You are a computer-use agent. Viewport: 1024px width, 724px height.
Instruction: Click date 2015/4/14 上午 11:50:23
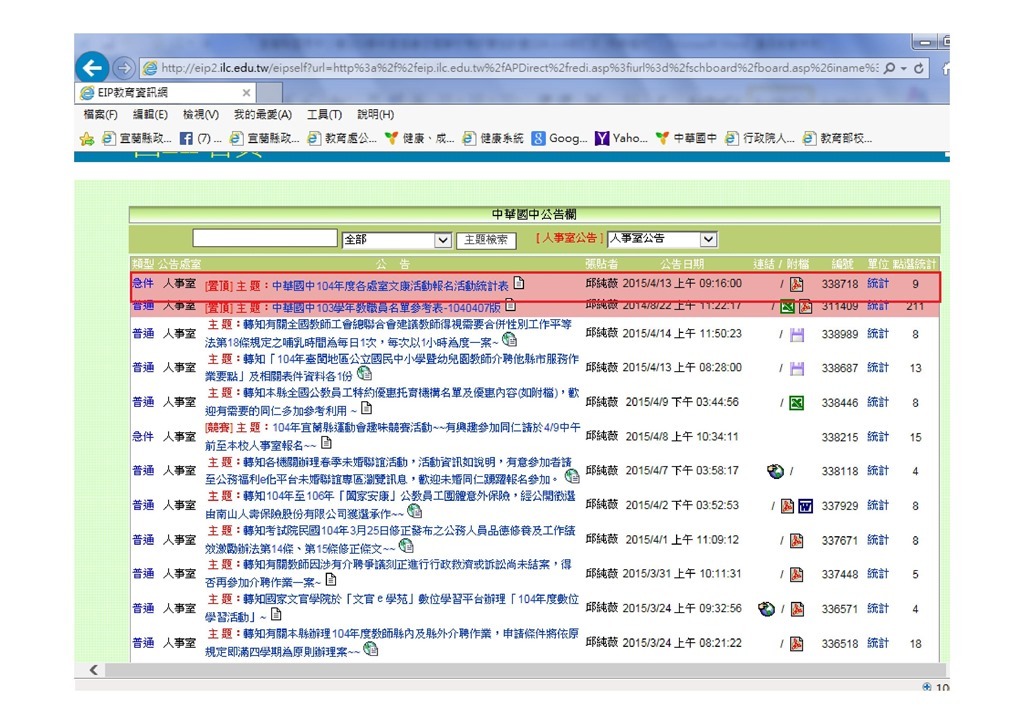point(682,334)
